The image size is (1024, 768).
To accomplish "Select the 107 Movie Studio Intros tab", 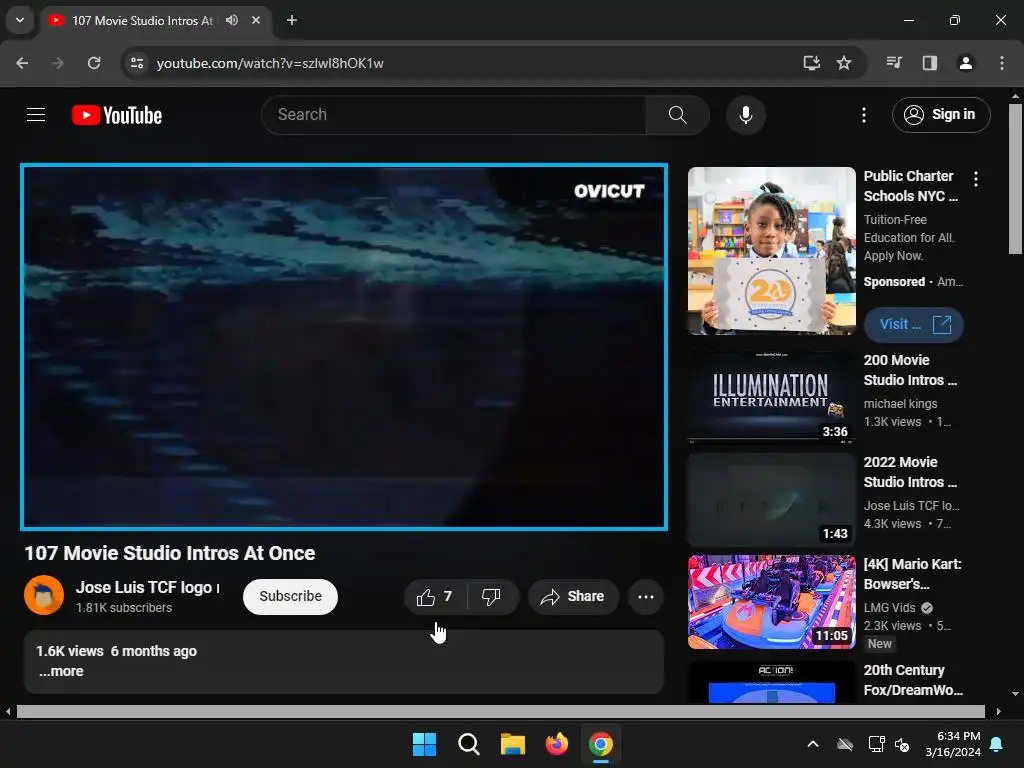I will pyautogui.click(x=142, y=20).
